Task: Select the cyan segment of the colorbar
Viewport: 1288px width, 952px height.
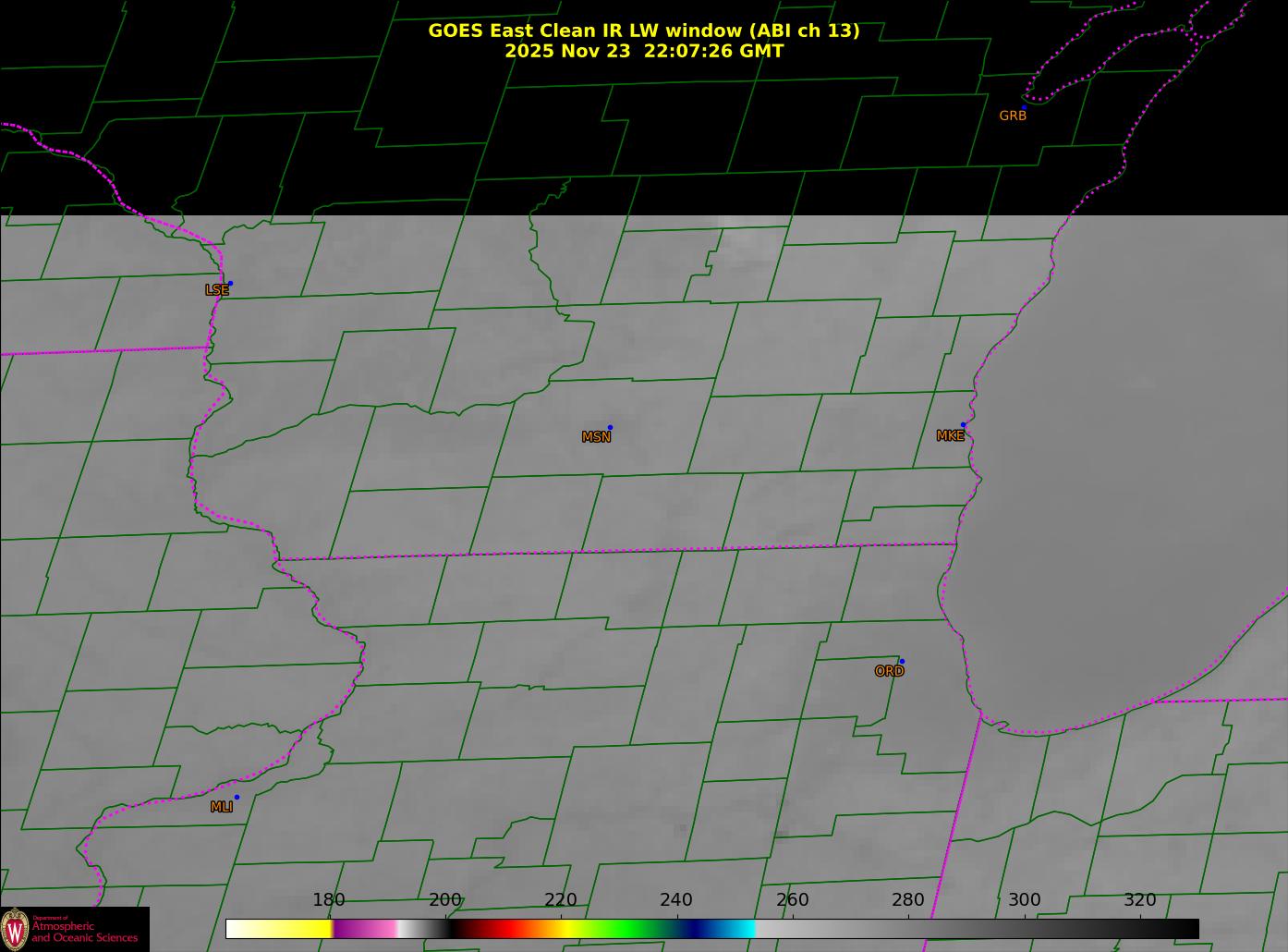Action: [739, 929]
